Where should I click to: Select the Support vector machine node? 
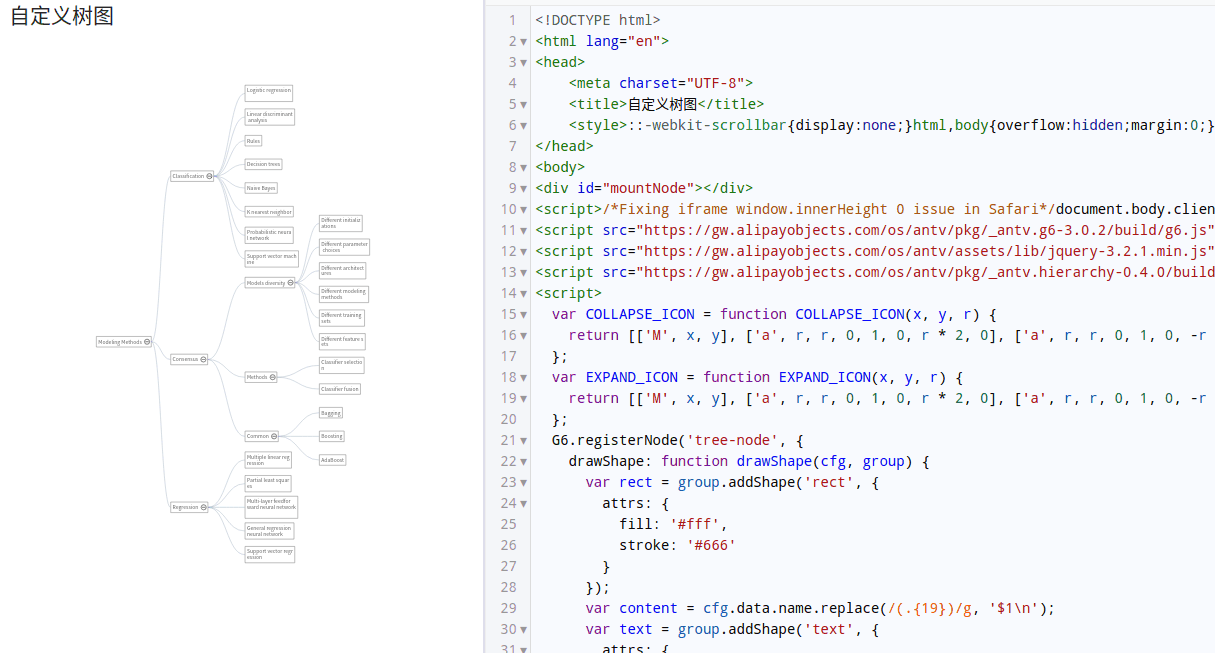pyautogui.click(x=272, y=259)
